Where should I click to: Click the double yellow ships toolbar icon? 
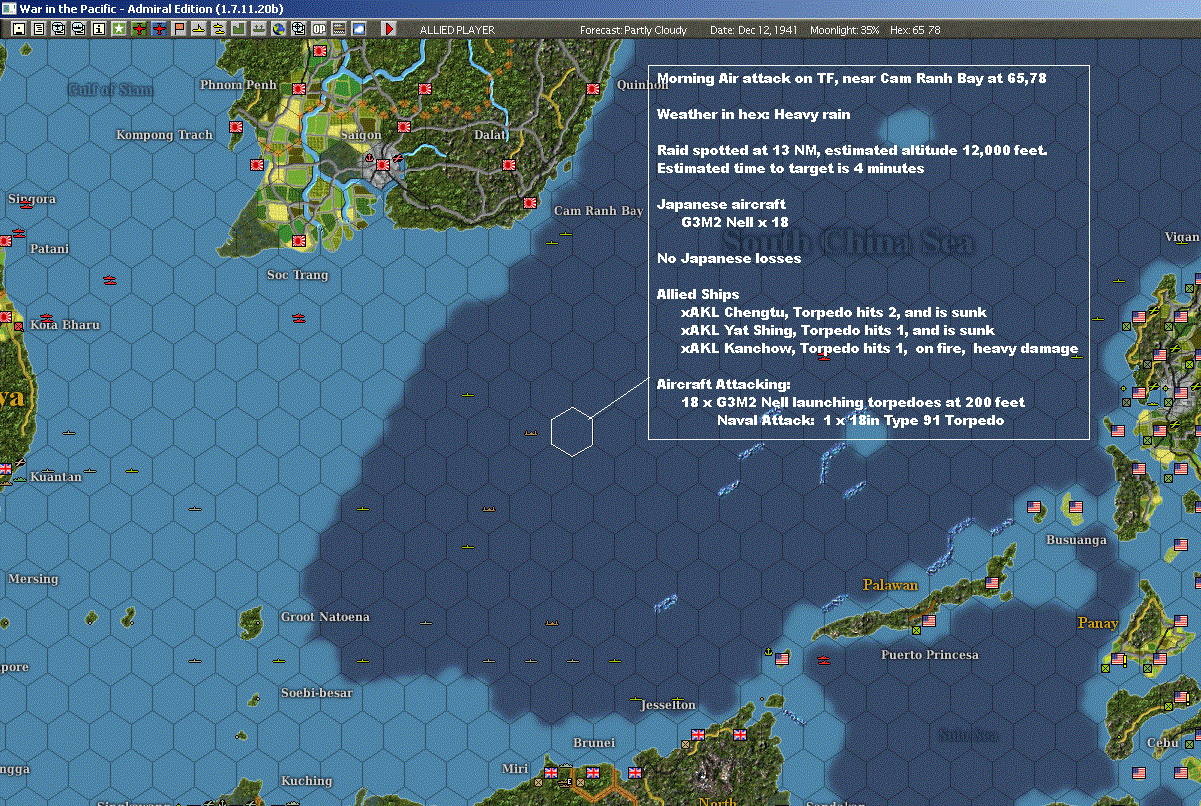point(218,29)
